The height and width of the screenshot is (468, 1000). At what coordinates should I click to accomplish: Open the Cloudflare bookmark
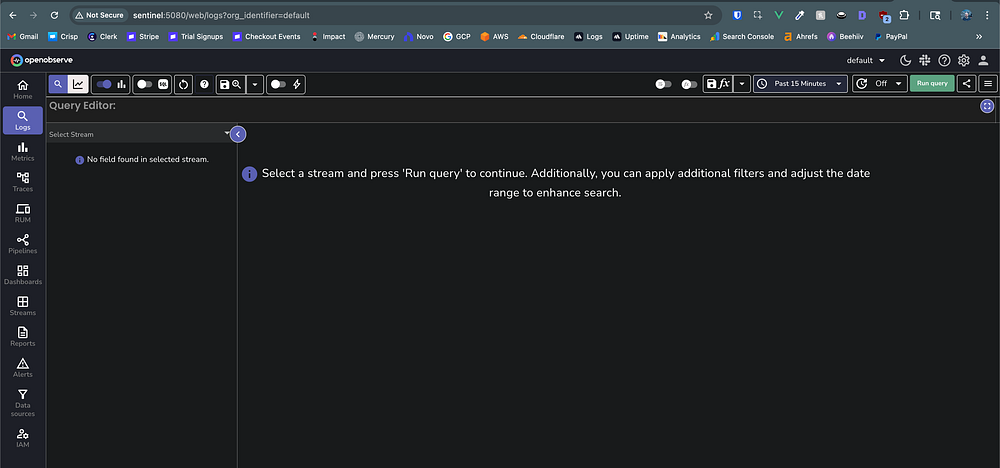[x=541, y=36]
